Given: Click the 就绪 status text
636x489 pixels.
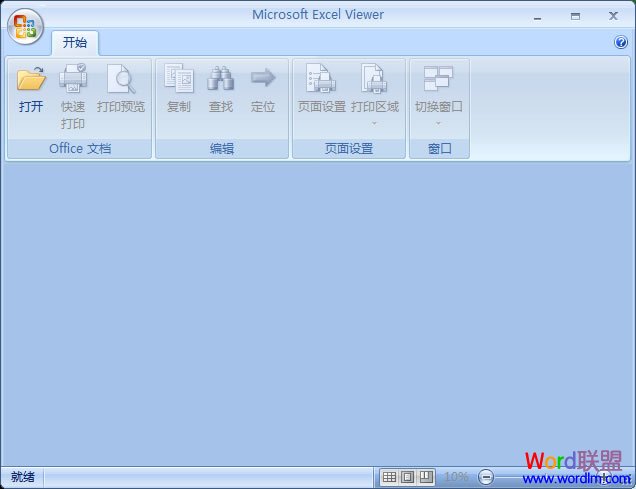Looking at the screenshot, I should (23, 477).
